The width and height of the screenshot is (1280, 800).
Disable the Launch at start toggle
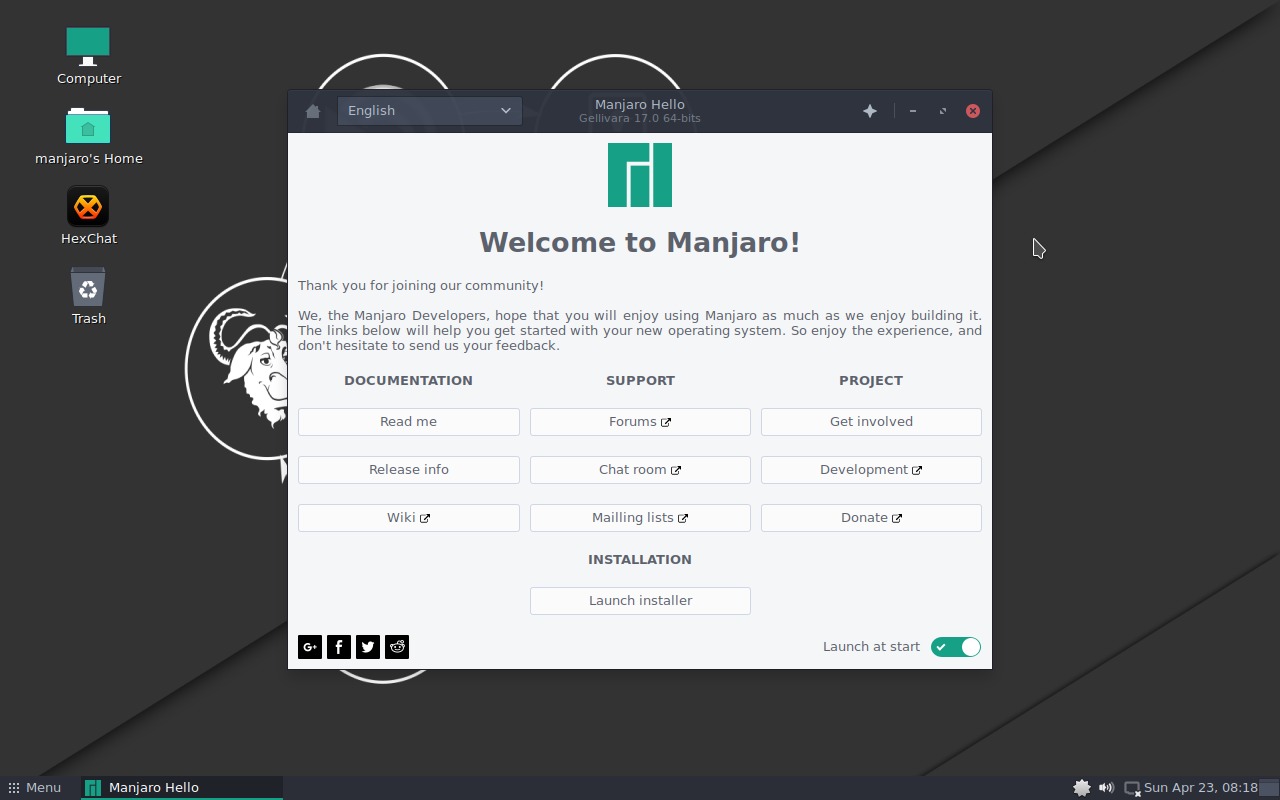[x=955, y=647]
